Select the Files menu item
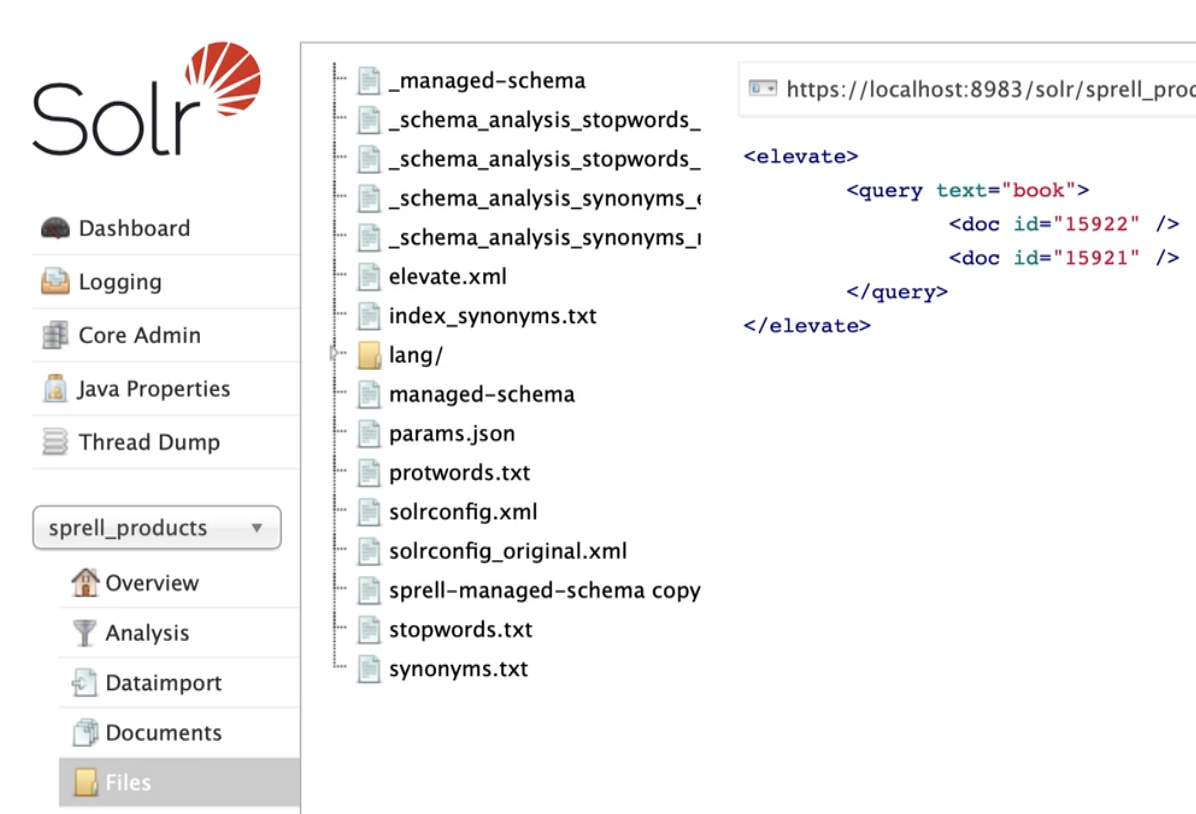 click(128, 782)
